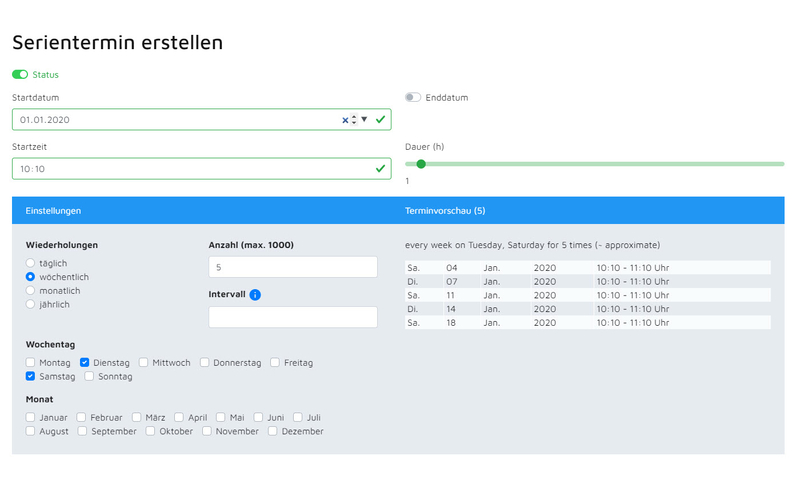The width and height of the screenshot is (800, 480).
Task: Uncheck the Dienstag checkbox
Action: (x=85, y=362)
